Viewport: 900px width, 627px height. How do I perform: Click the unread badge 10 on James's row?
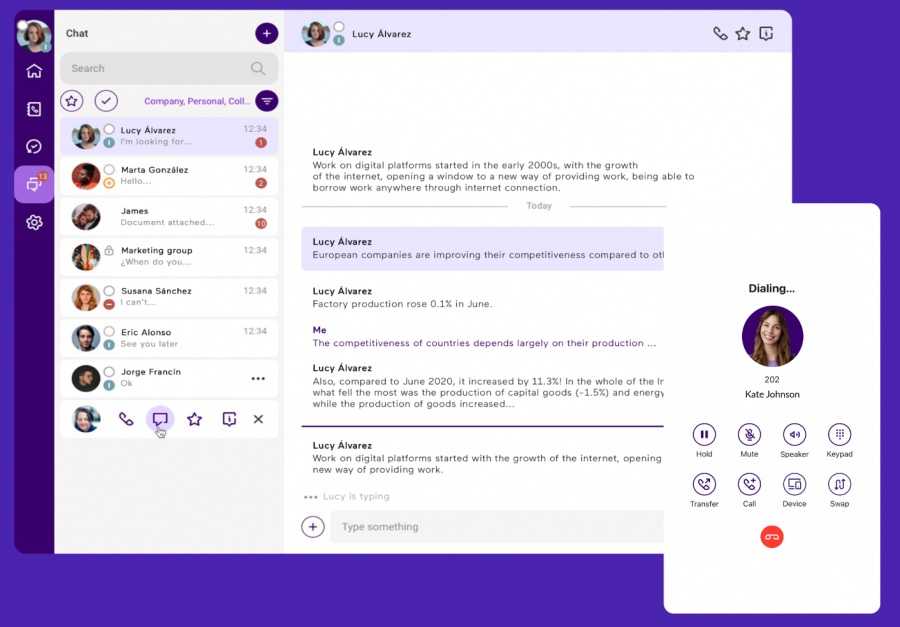261,223
